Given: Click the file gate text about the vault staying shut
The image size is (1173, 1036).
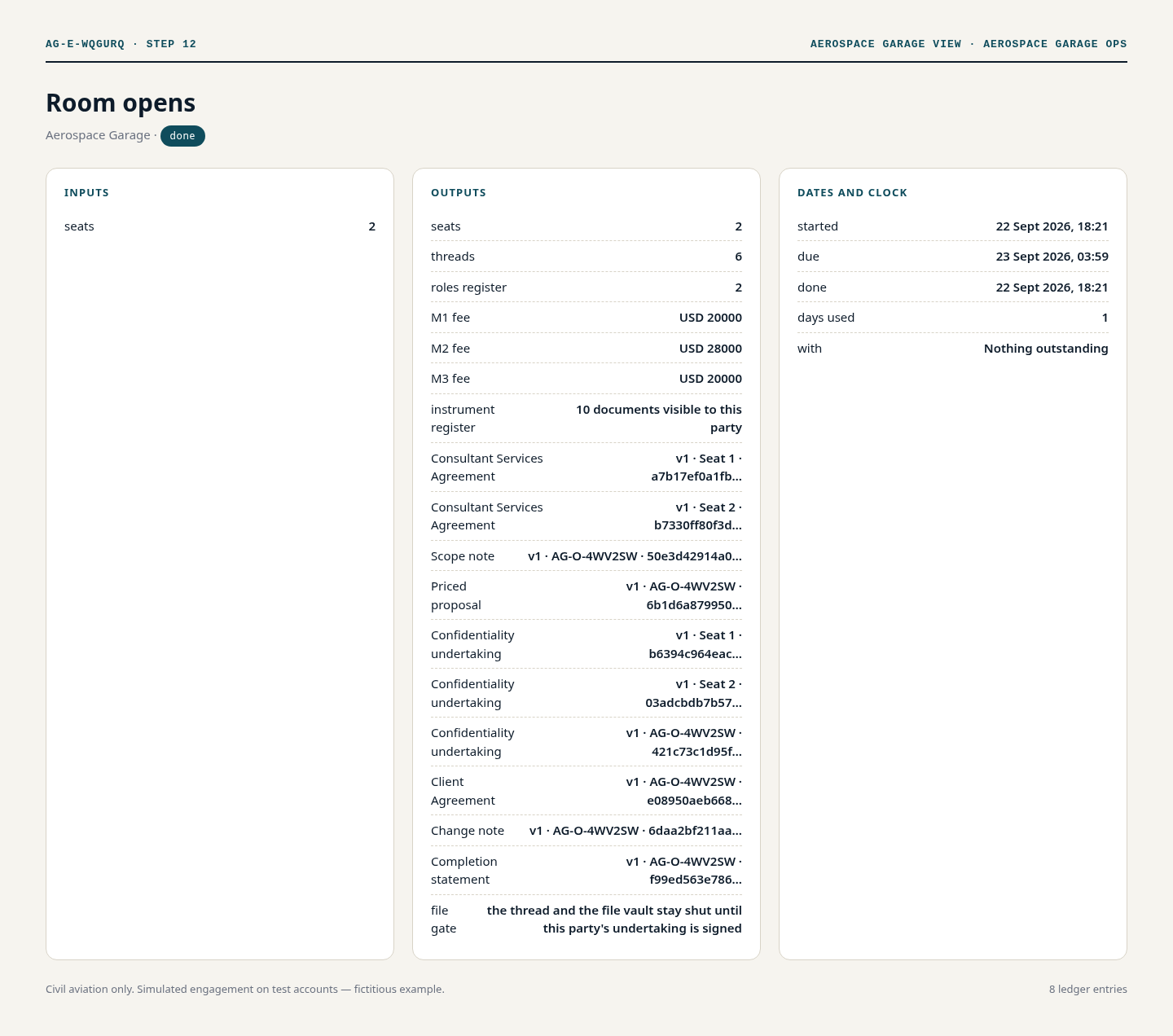Looking at the screenshot, I should 614,920.
